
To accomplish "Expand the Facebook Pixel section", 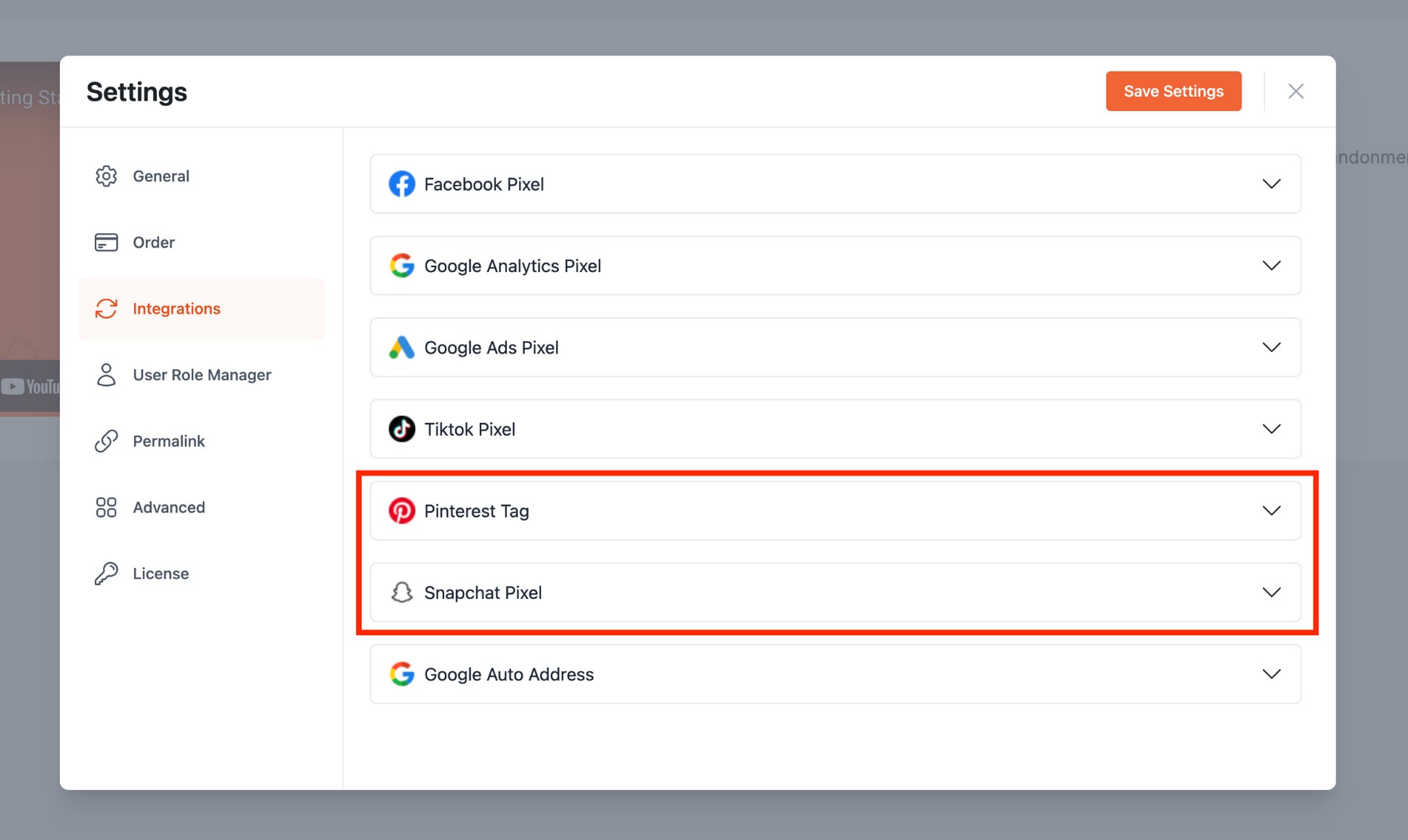I will tap(1272, 184).
